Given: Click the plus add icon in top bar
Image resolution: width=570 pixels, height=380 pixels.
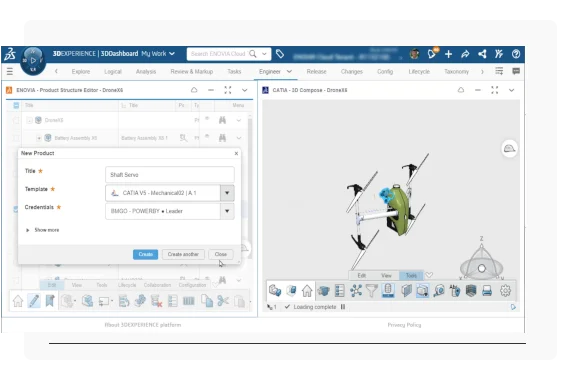Looking at the screenshot, I should point(448,54).
